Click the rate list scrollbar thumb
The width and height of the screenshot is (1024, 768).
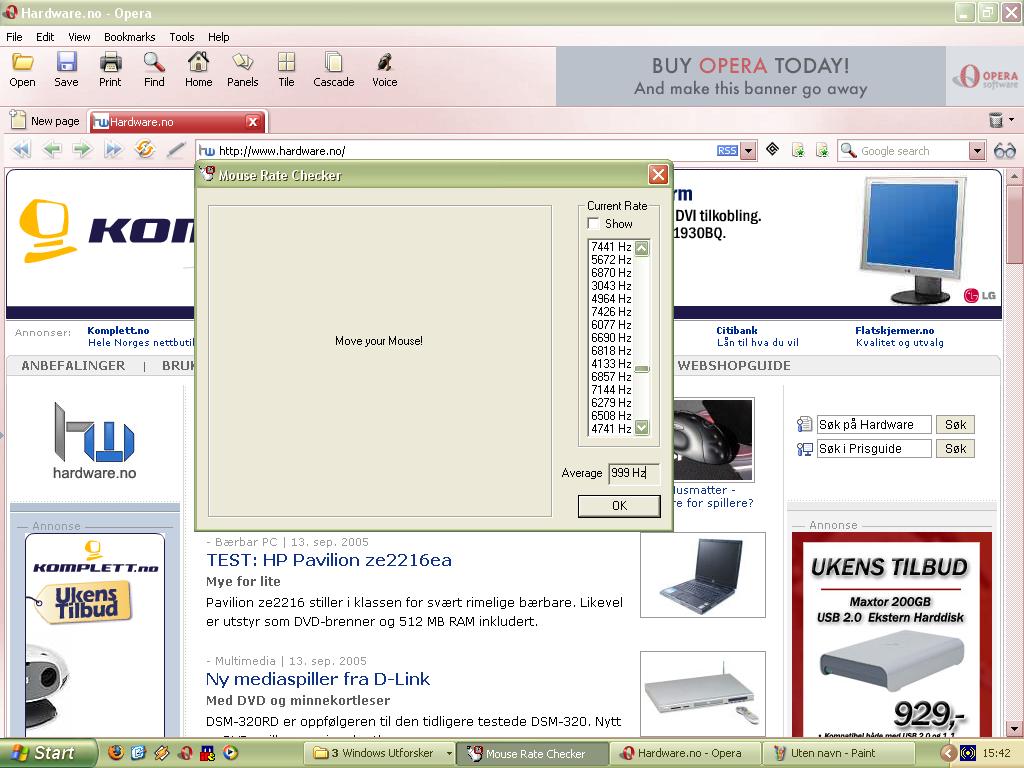click(642, 369)
